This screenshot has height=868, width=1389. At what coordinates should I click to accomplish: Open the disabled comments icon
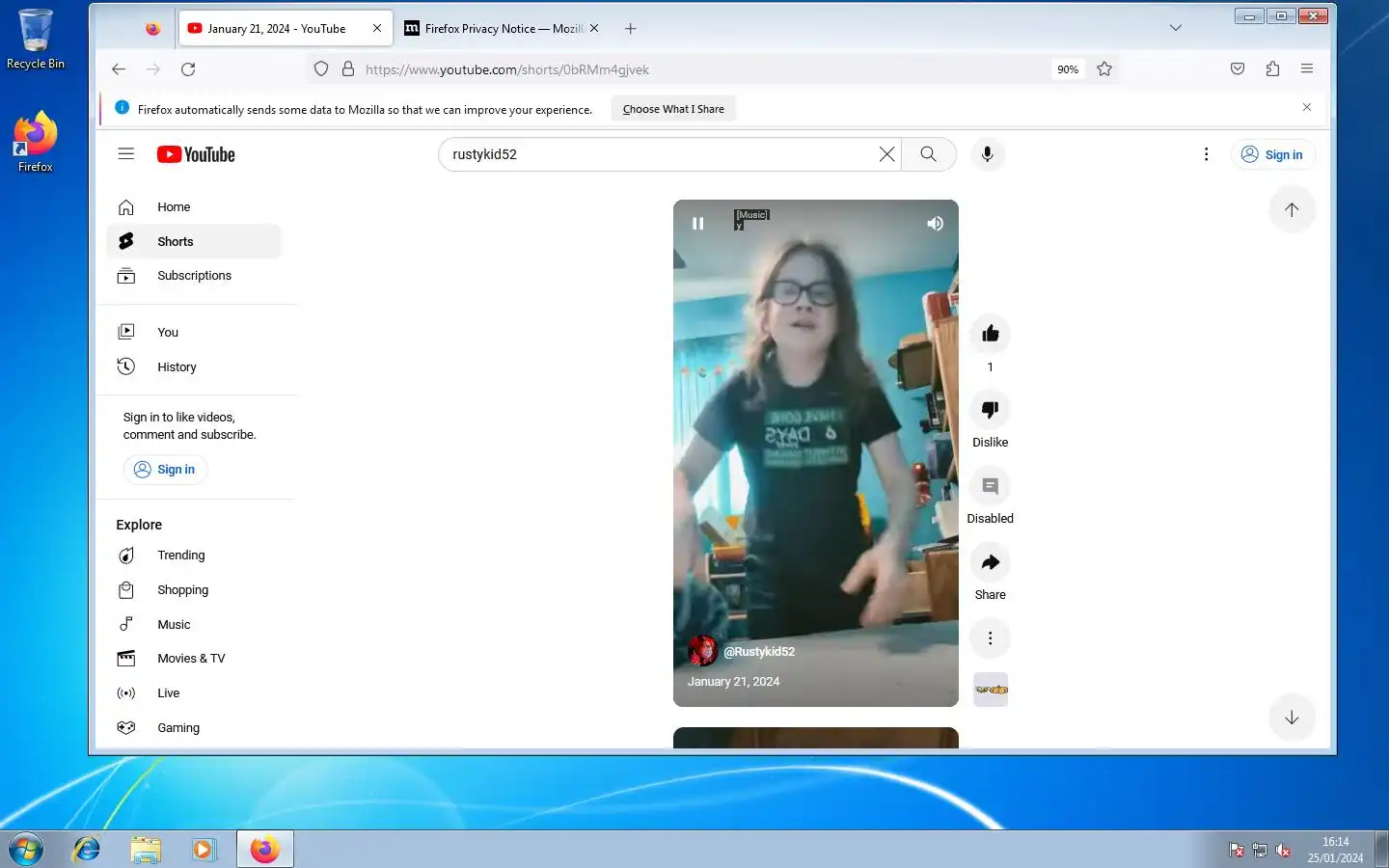[990, 486]
